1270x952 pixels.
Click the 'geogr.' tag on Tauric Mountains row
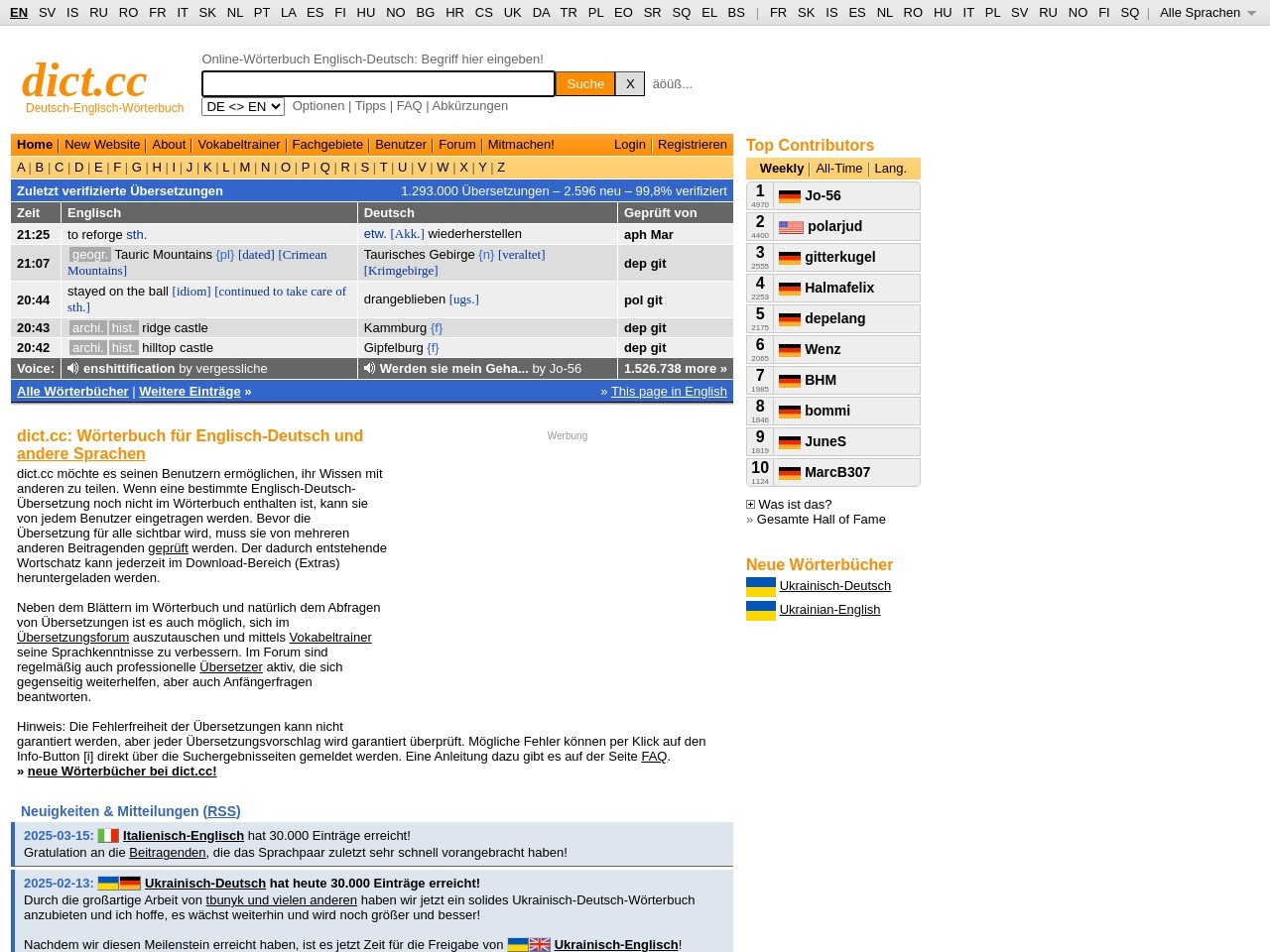tap(89, 255)
